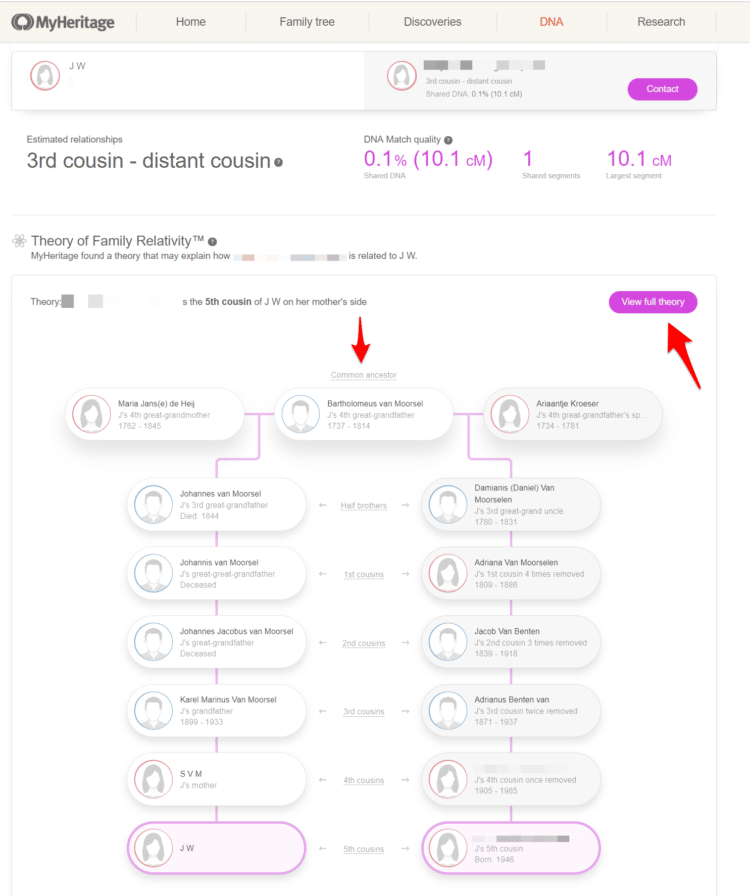The width and height of the screenshot is (750, 896).
Task: Click the 5th cousins link
Action: point(362,848)
